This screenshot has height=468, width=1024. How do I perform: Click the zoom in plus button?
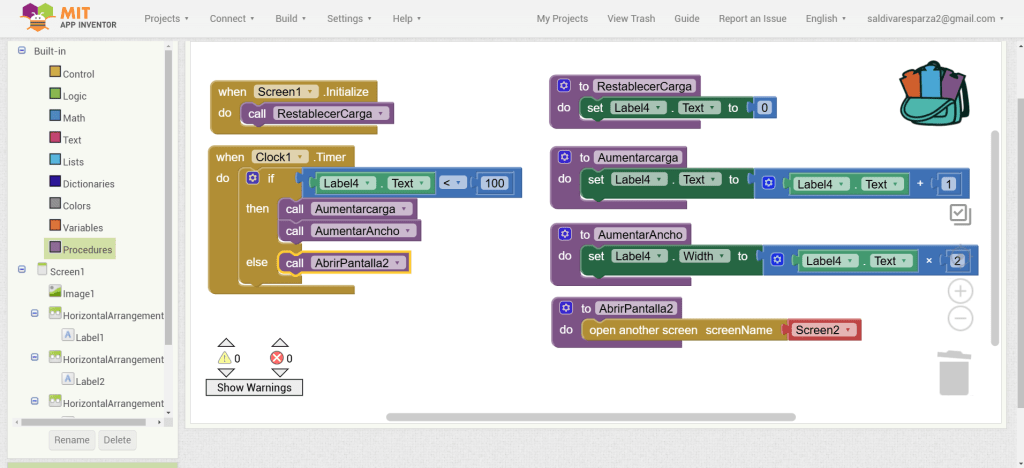click(960, 291)
